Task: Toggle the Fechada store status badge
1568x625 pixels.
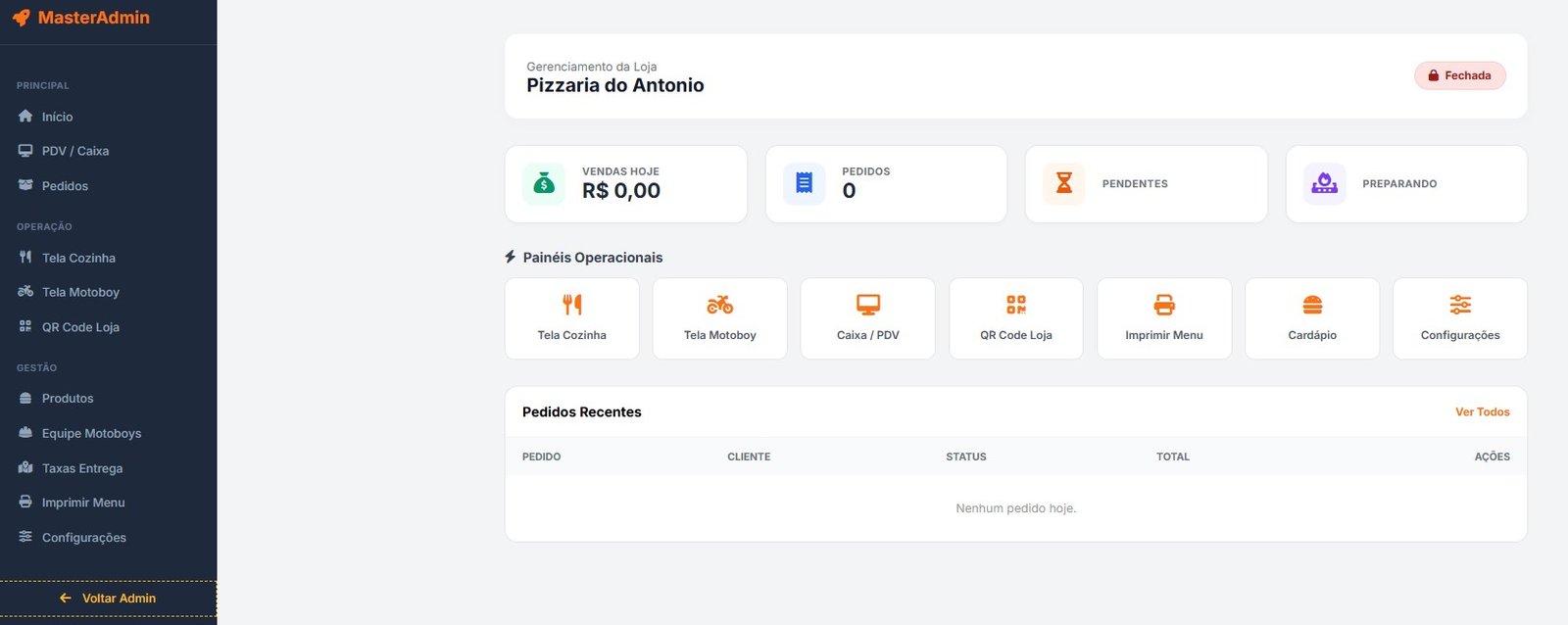Action: [1459, 75]
